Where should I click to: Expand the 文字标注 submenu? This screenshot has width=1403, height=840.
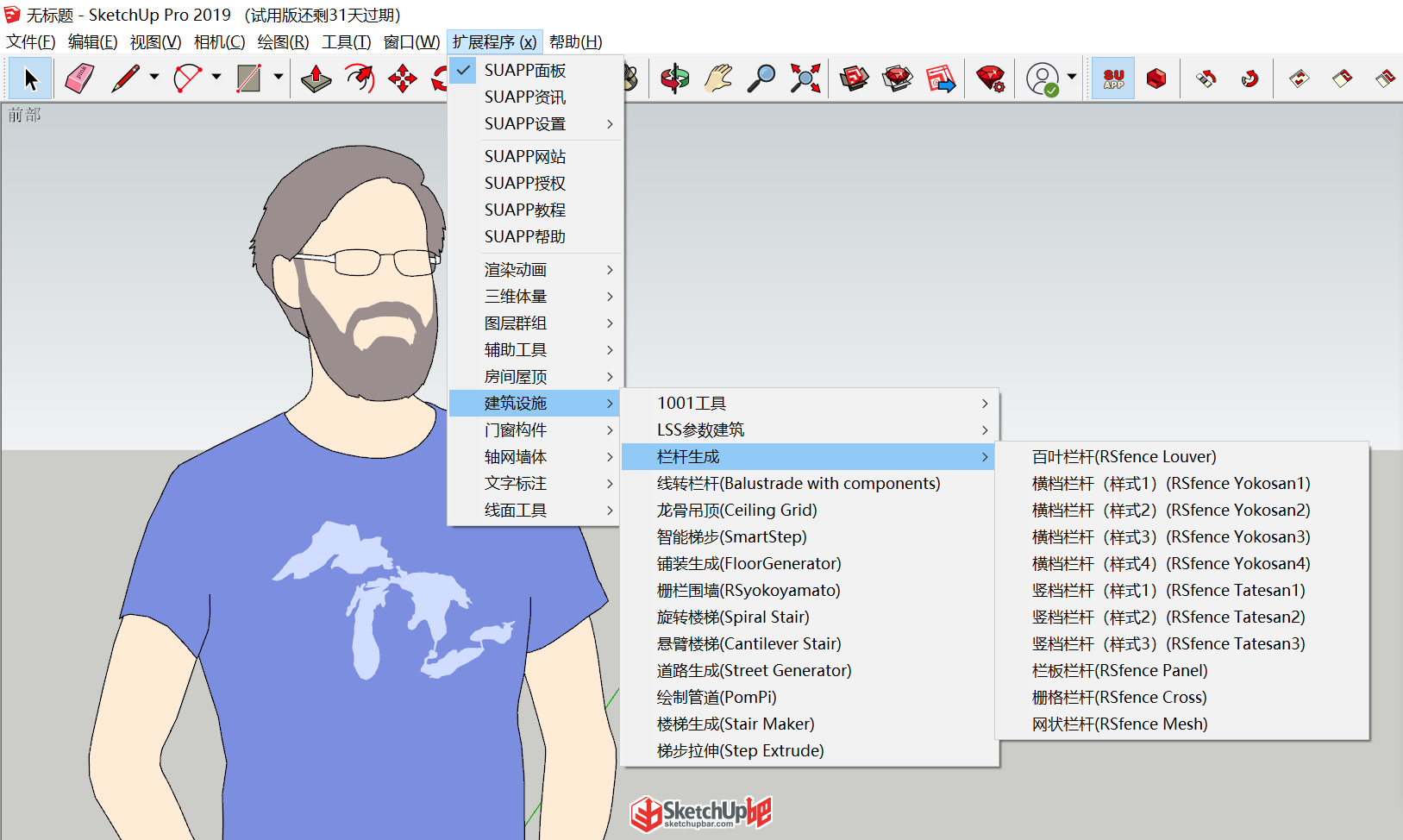(x=536, y=483)
